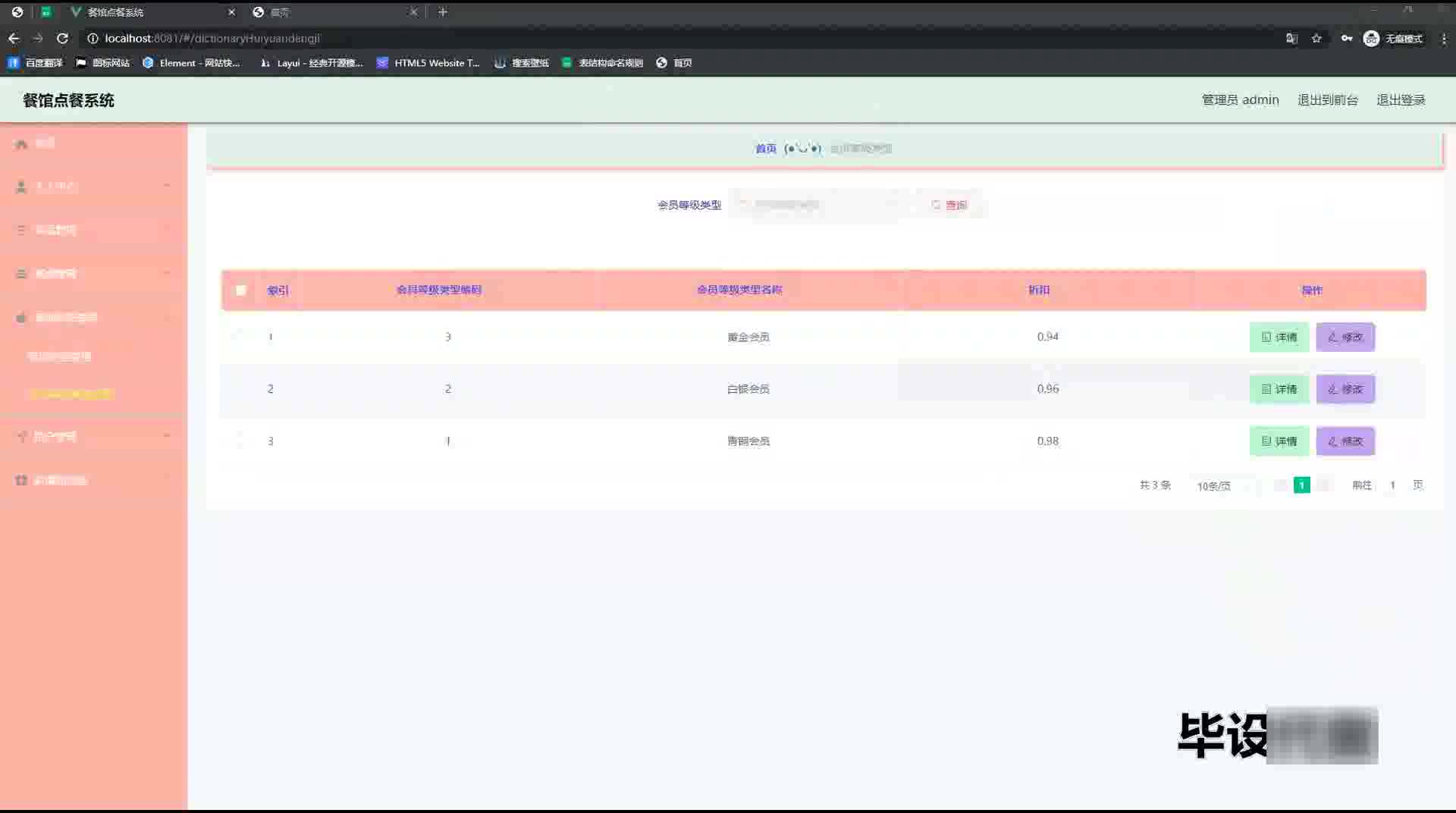The height and width of the screenshot is (813, 1456).
Task: Click the 共 3 条 total count text
Action: tap(1155, 485)
